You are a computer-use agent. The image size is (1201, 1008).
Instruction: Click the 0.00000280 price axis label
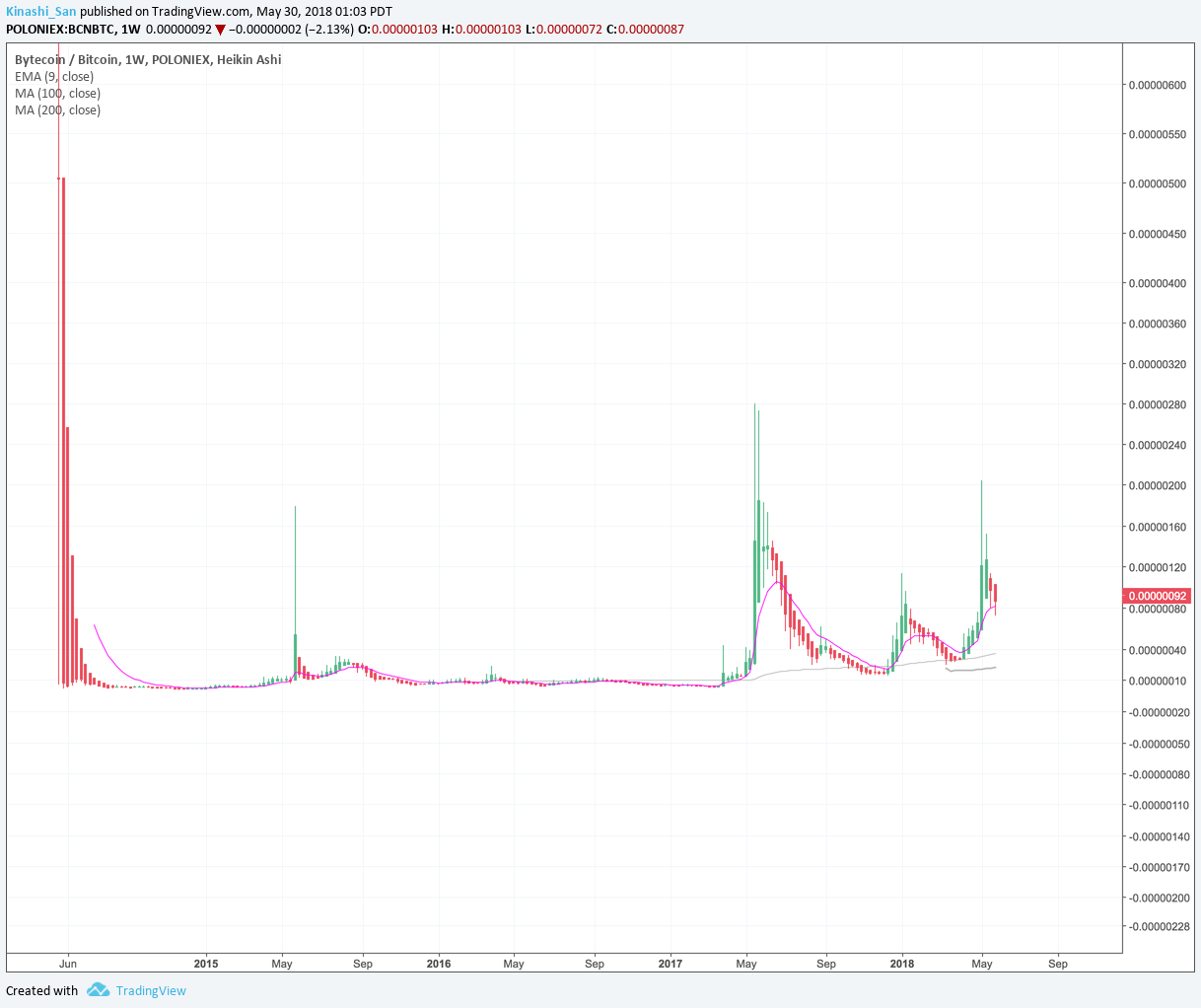coord(1158,404)
